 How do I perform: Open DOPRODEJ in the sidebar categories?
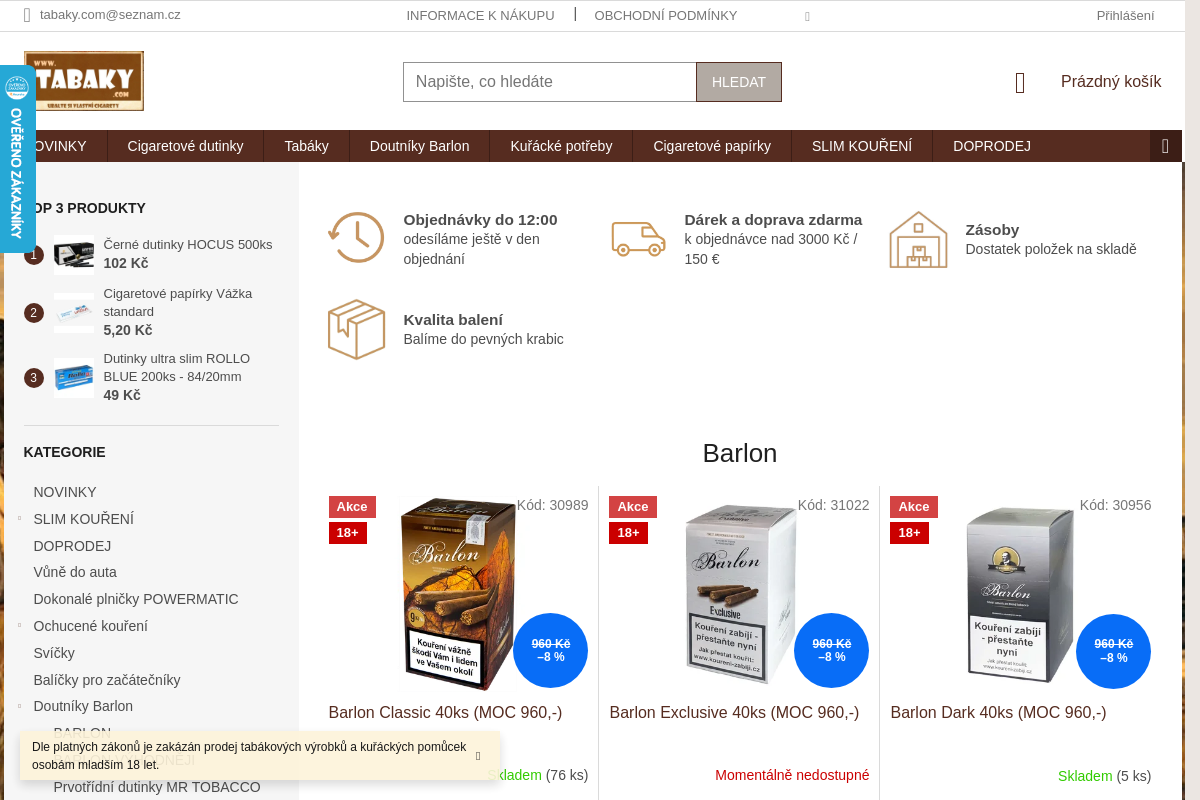72,546
